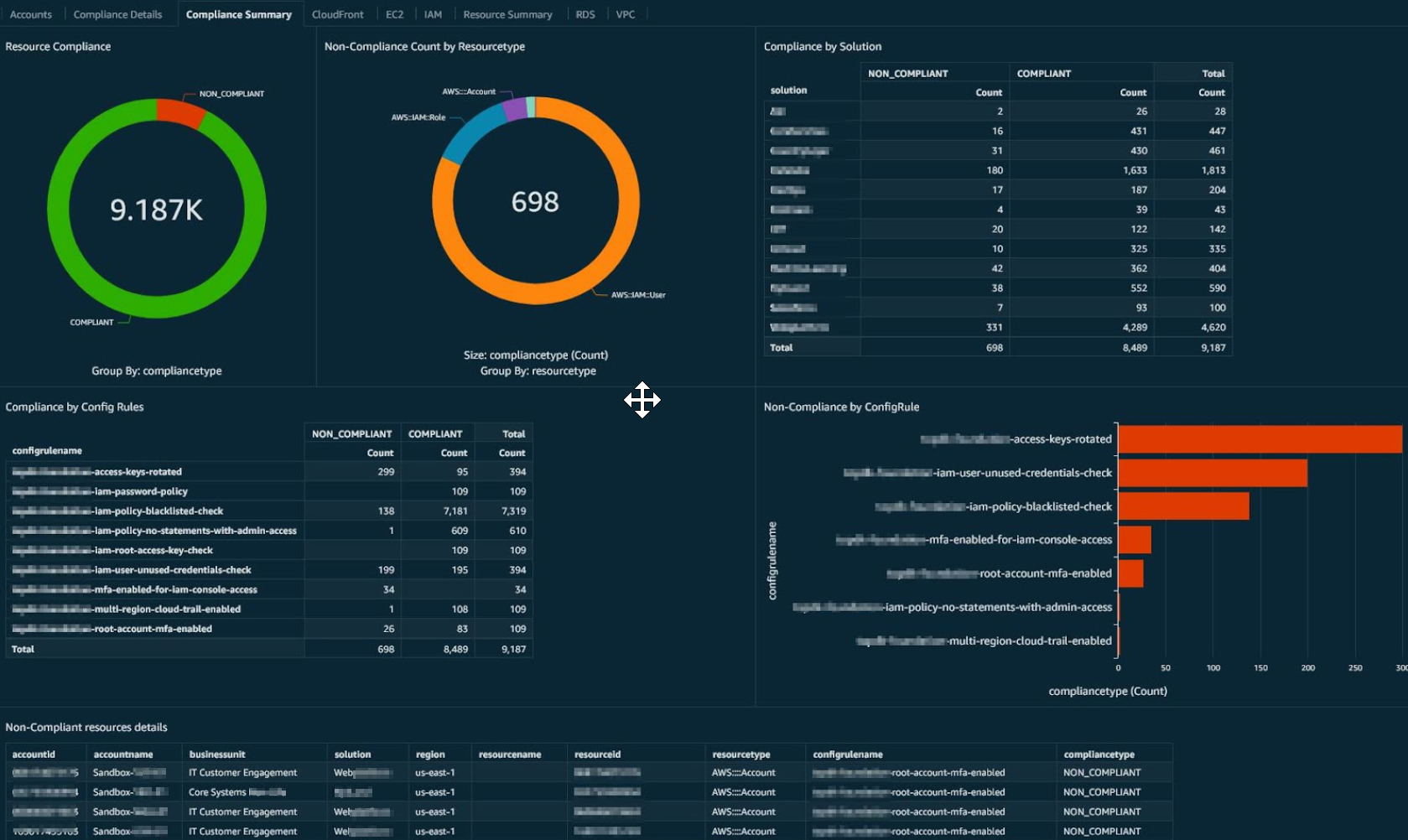Switch to the Accounts tab
The image size is (1408, 840).
click(x=30, y=13)
